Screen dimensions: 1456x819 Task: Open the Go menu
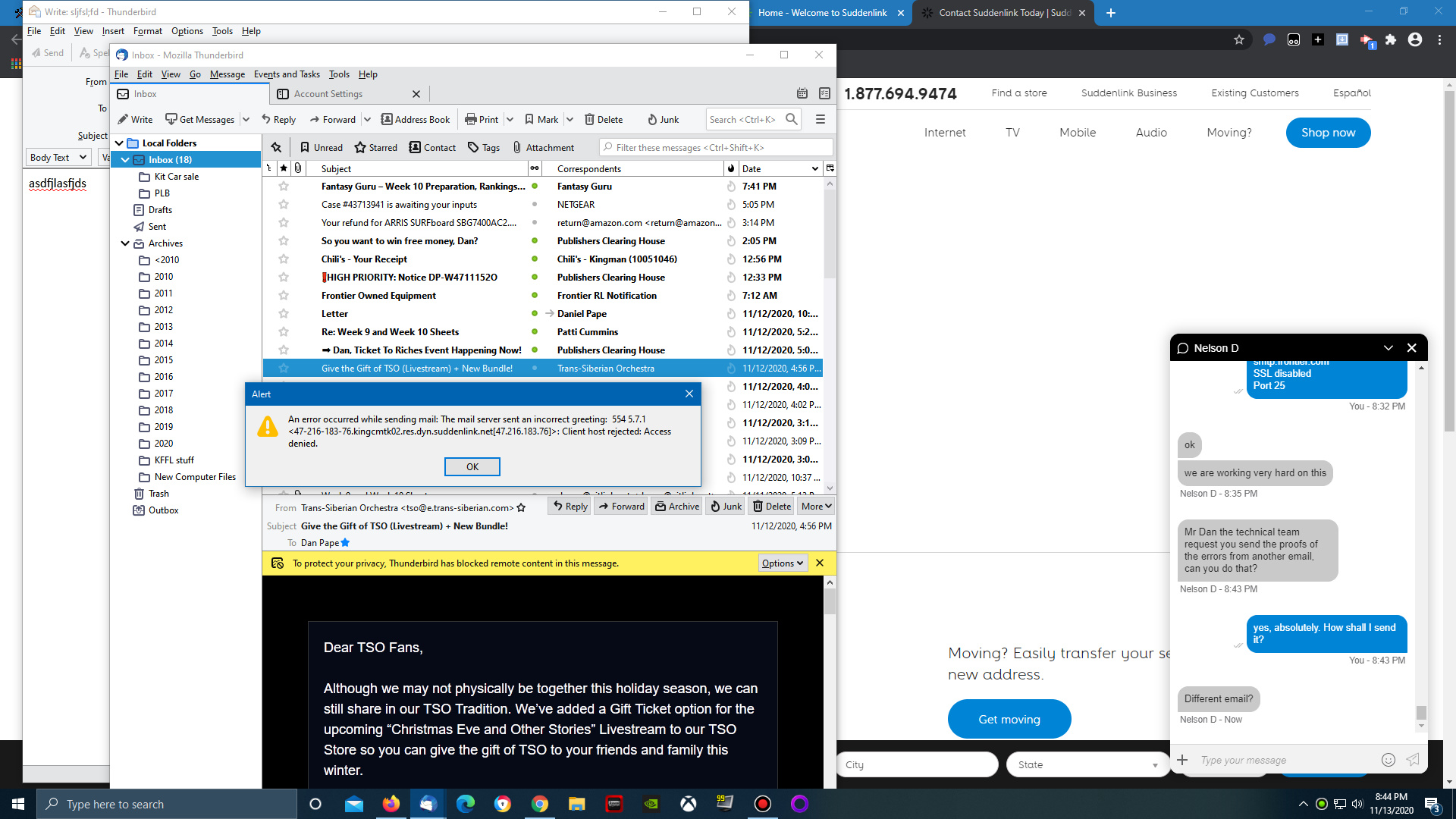click(x=195, y=74)
